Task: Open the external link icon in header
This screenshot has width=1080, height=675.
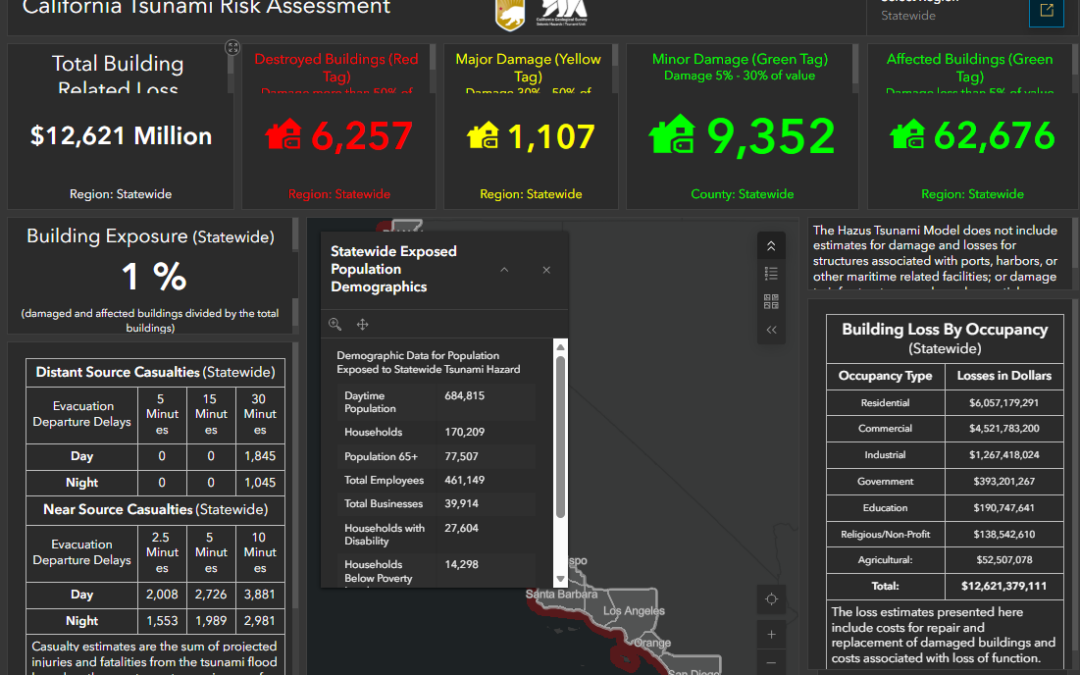Action: 1046,11
